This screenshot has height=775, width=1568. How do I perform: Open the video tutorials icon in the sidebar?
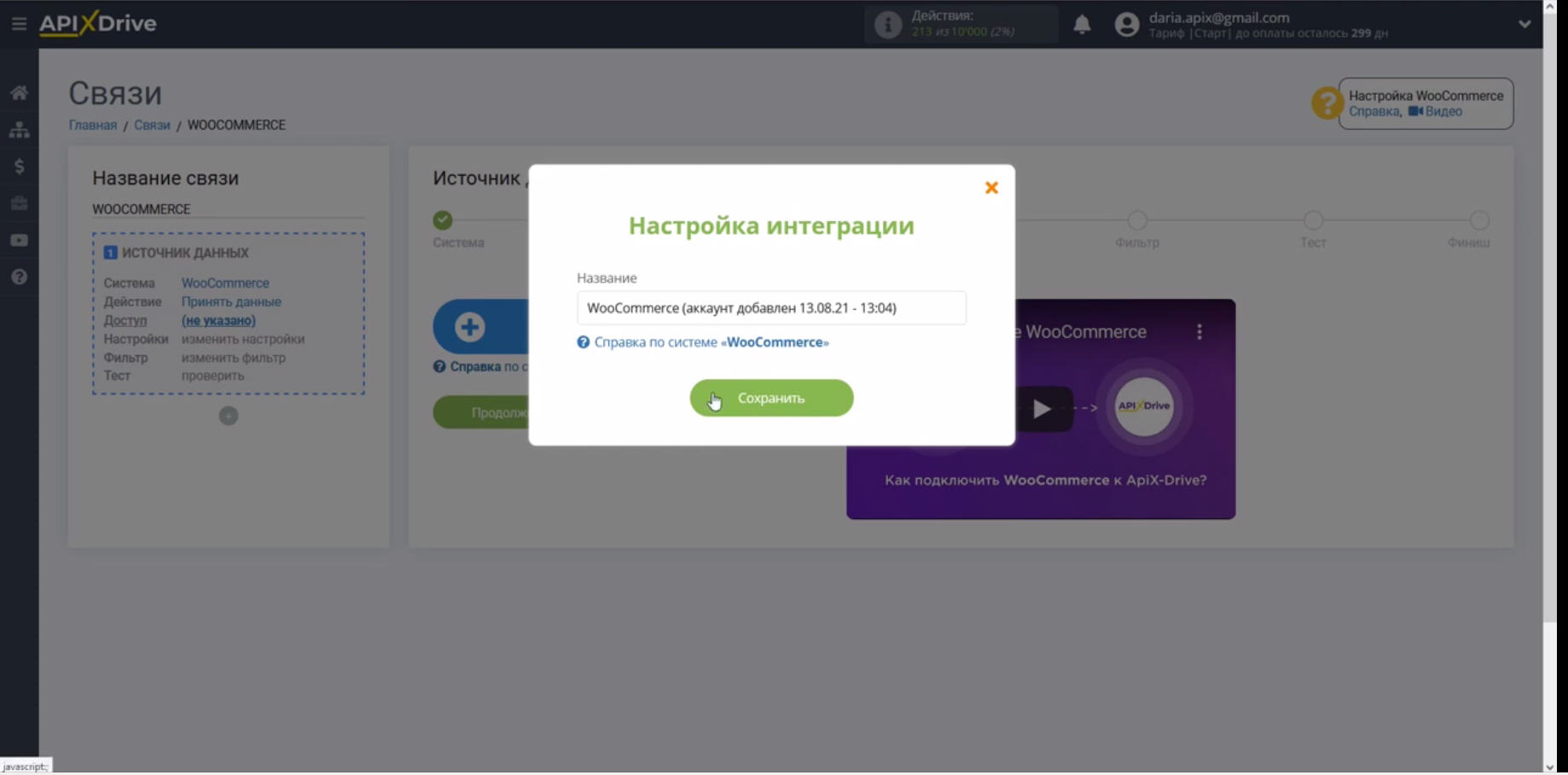coord(19,241)
